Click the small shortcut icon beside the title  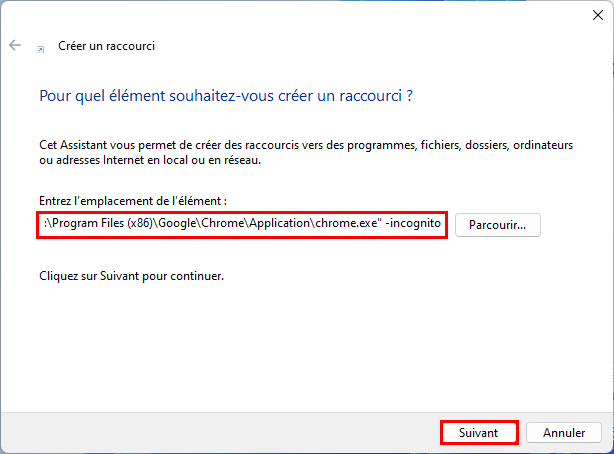(x=41, y=49)
